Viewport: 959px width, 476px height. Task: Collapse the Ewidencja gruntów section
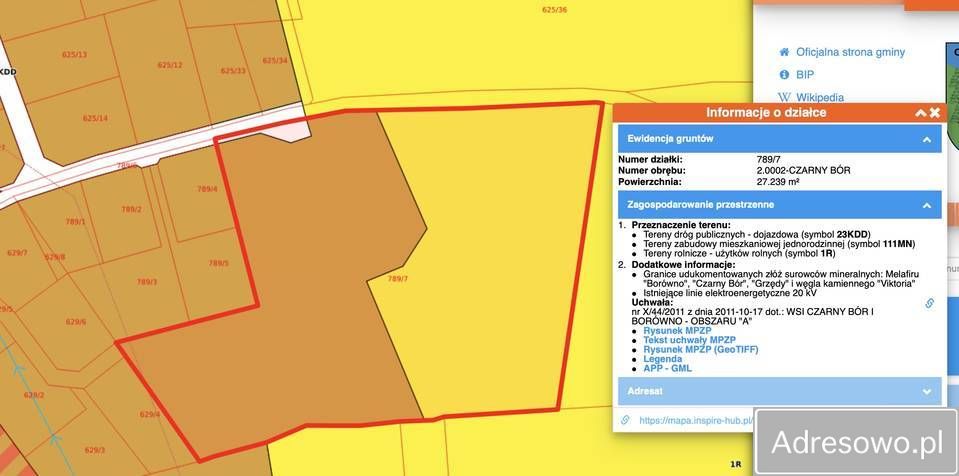click(779, 139)
